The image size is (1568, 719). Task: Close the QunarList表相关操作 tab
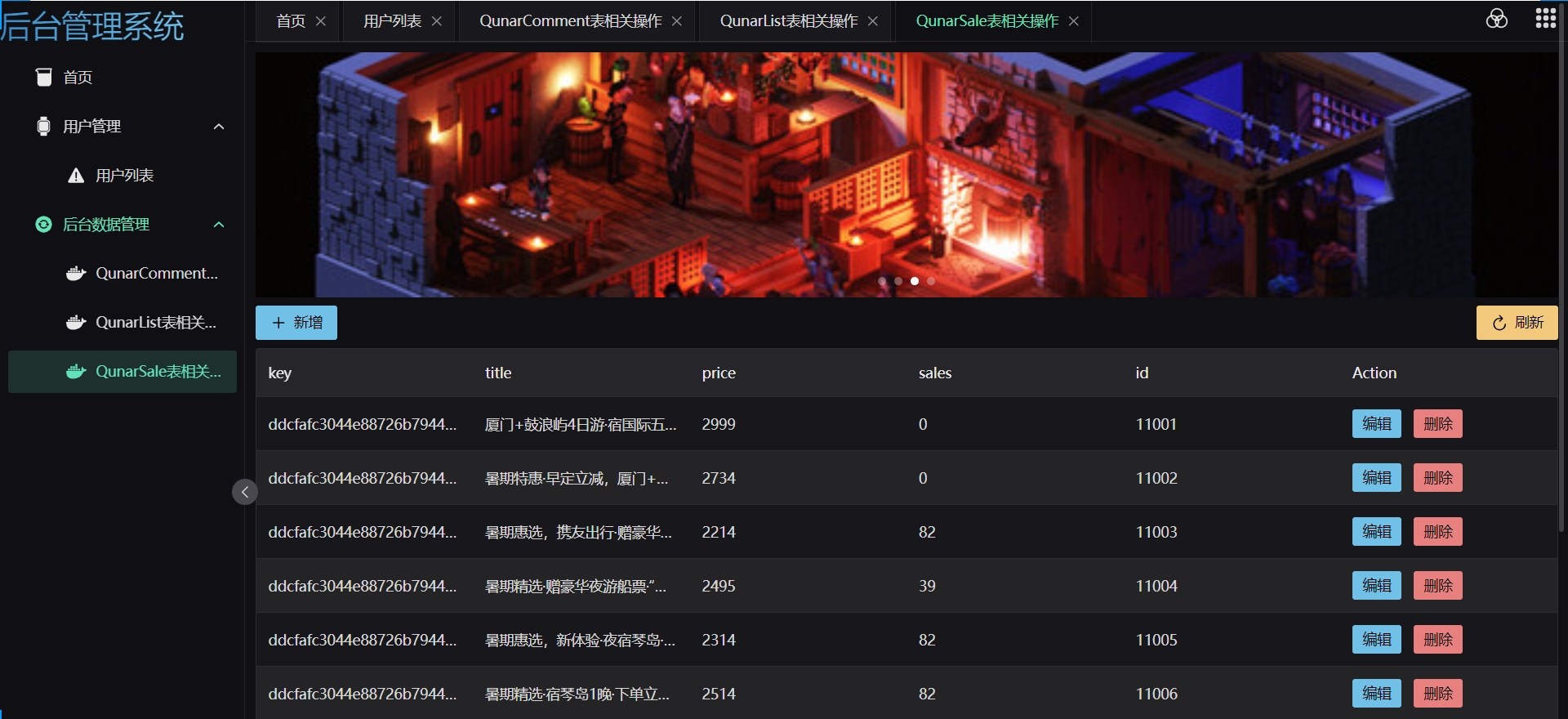click(873, 21)
